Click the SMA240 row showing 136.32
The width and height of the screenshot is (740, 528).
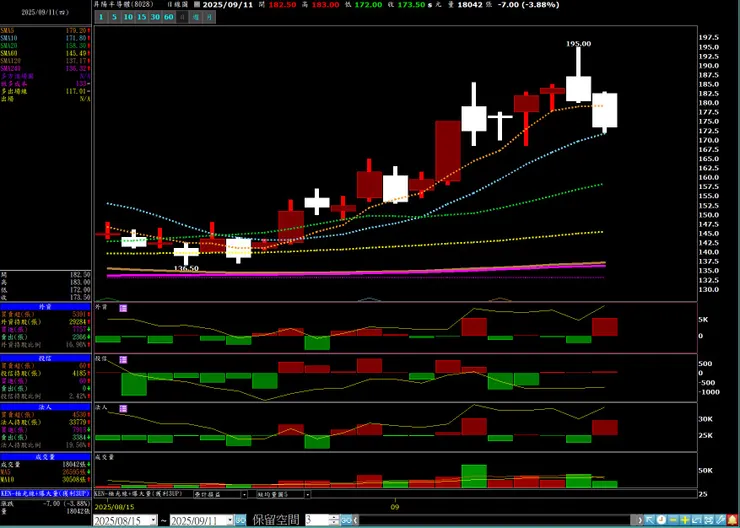click(x=45, y=68)
